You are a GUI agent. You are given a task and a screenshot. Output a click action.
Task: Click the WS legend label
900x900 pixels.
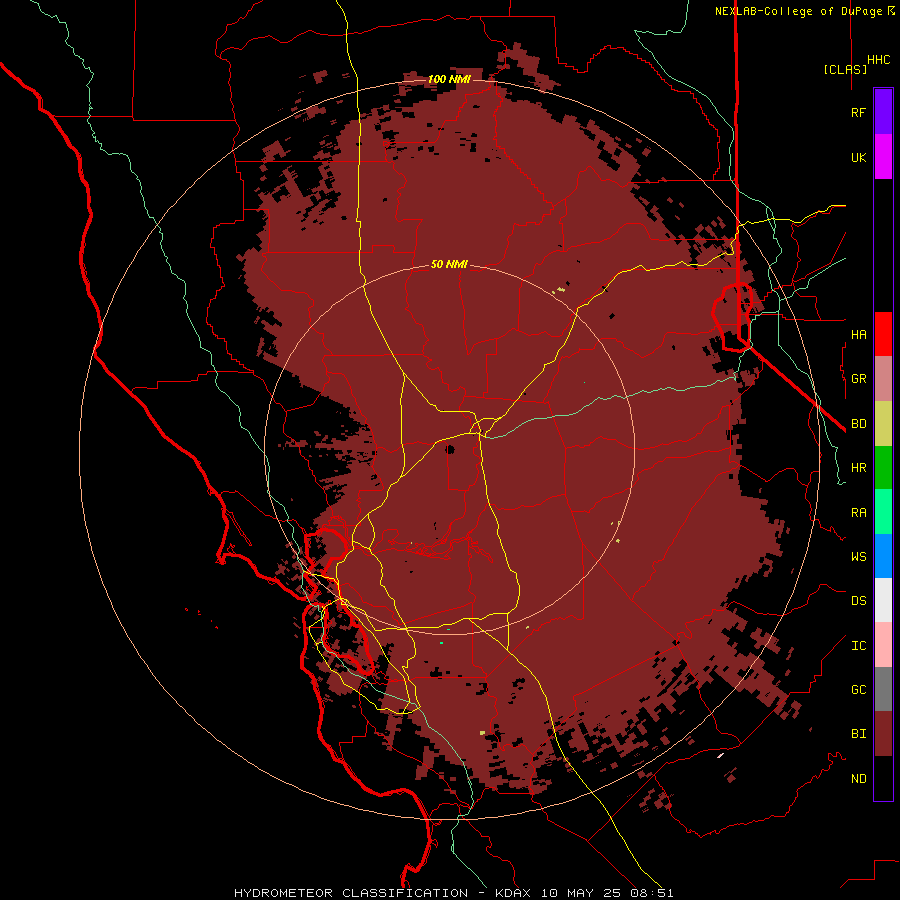pos(858,557)
